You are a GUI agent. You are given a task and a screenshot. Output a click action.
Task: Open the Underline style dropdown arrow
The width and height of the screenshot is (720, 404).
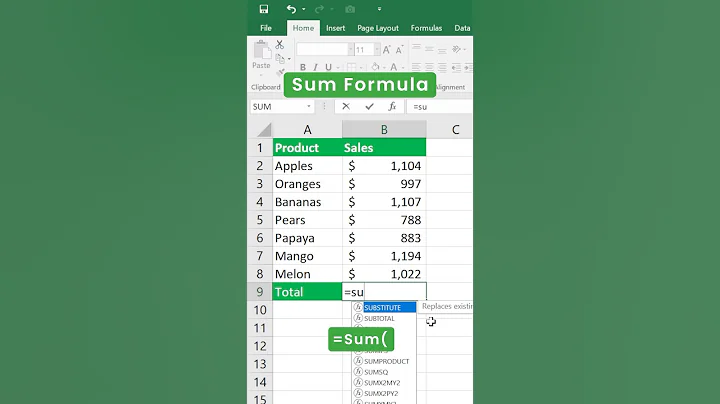[x=338, y=67]
